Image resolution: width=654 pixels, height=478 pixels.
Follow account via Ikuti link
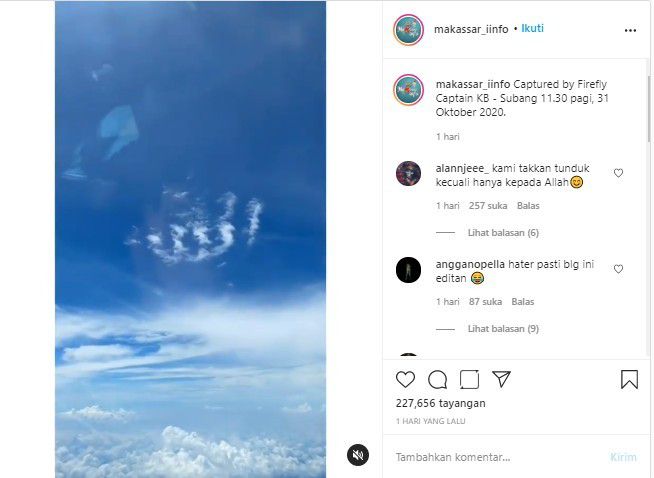tap(532, 28)
